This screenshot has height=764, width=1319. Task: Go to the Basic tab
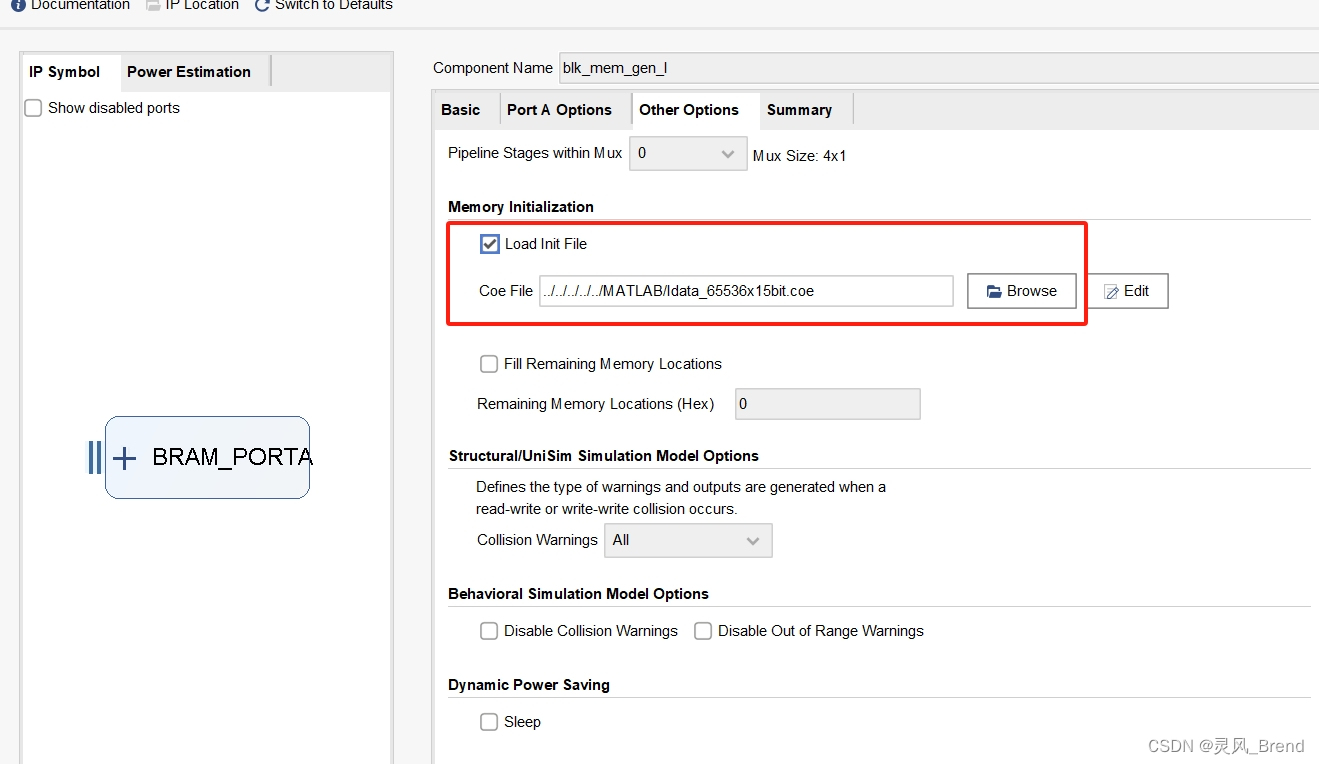pyautogui.click(x=461, y=110)
